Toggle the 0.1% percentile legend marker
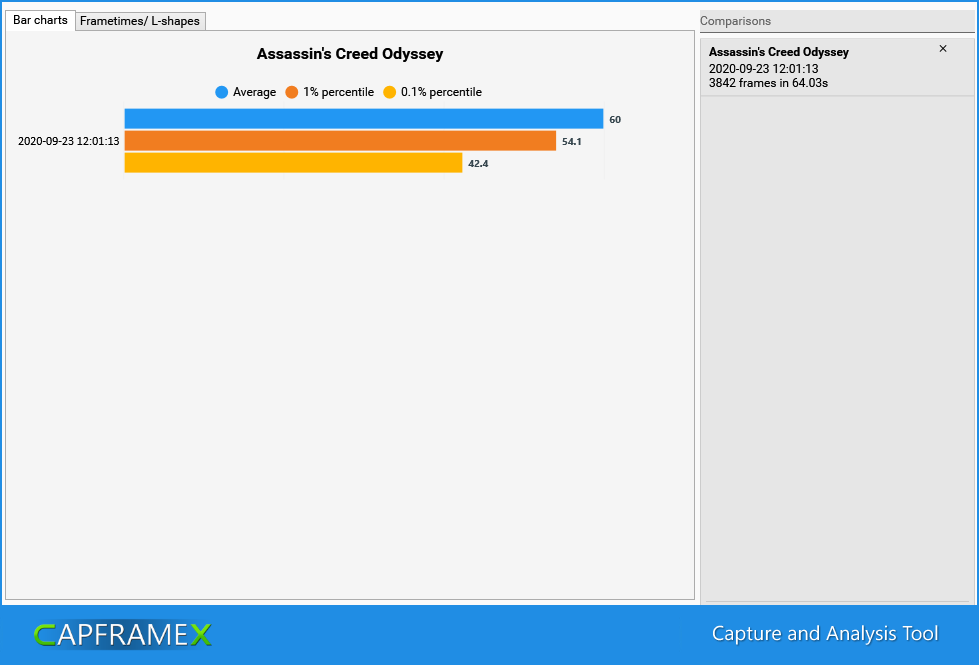979x665 pixels. coord(390,92)
